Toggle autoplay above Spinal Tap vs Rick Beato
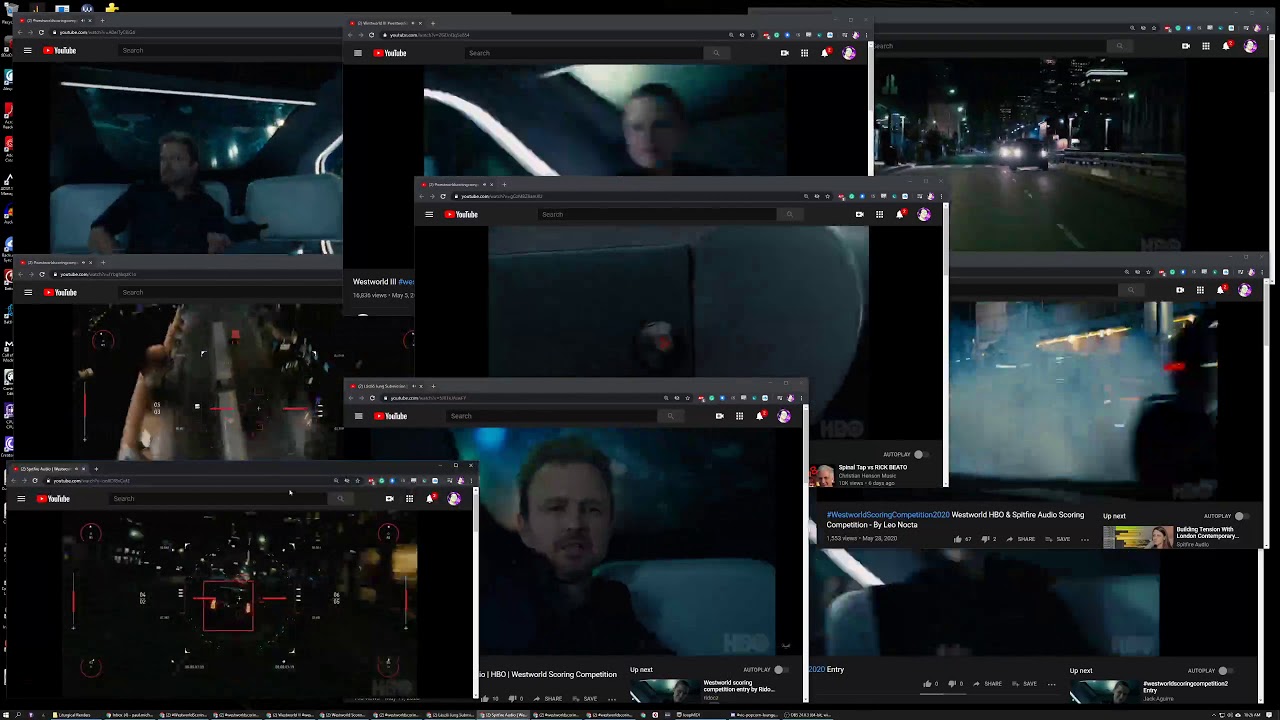 click(x=921, y=455)
